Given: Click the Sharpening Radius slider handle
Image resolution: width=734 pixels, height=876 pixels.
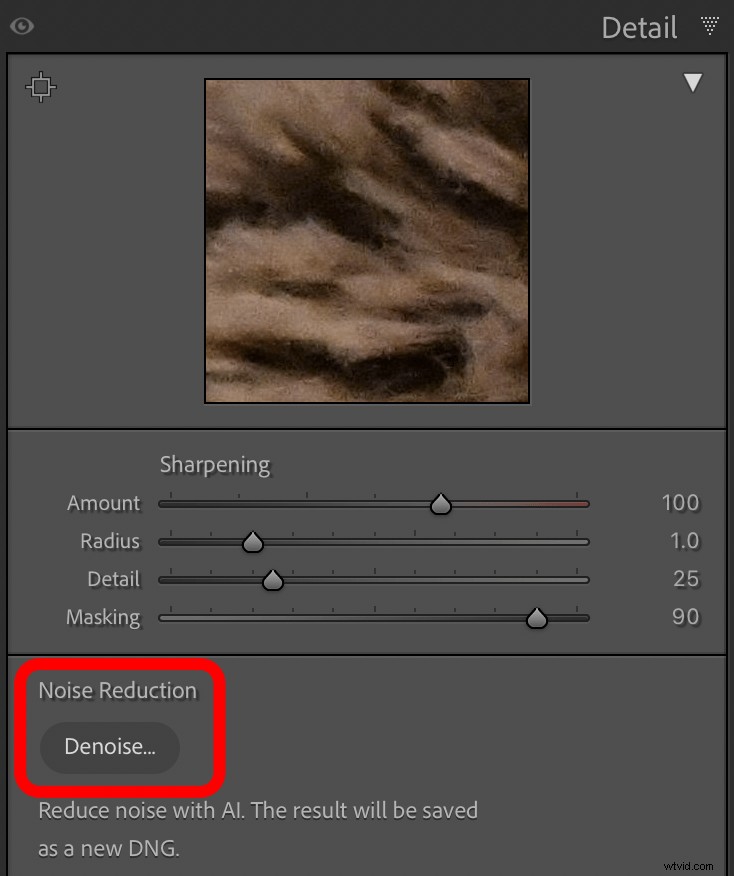Looking at the screenshot, I should 253,542.
